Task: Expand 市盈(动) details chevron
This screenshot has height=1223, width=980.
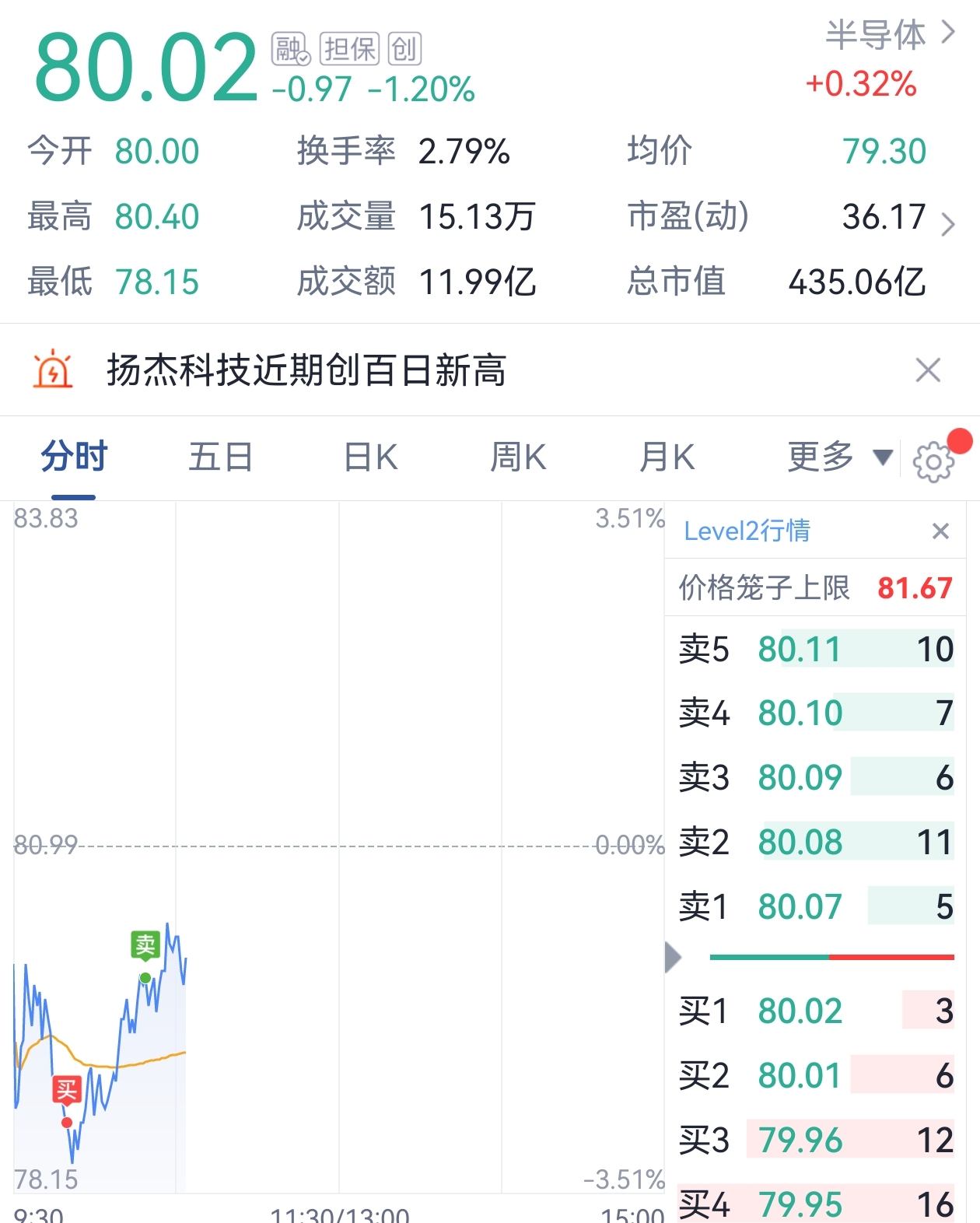Action: tap(947, 225)
